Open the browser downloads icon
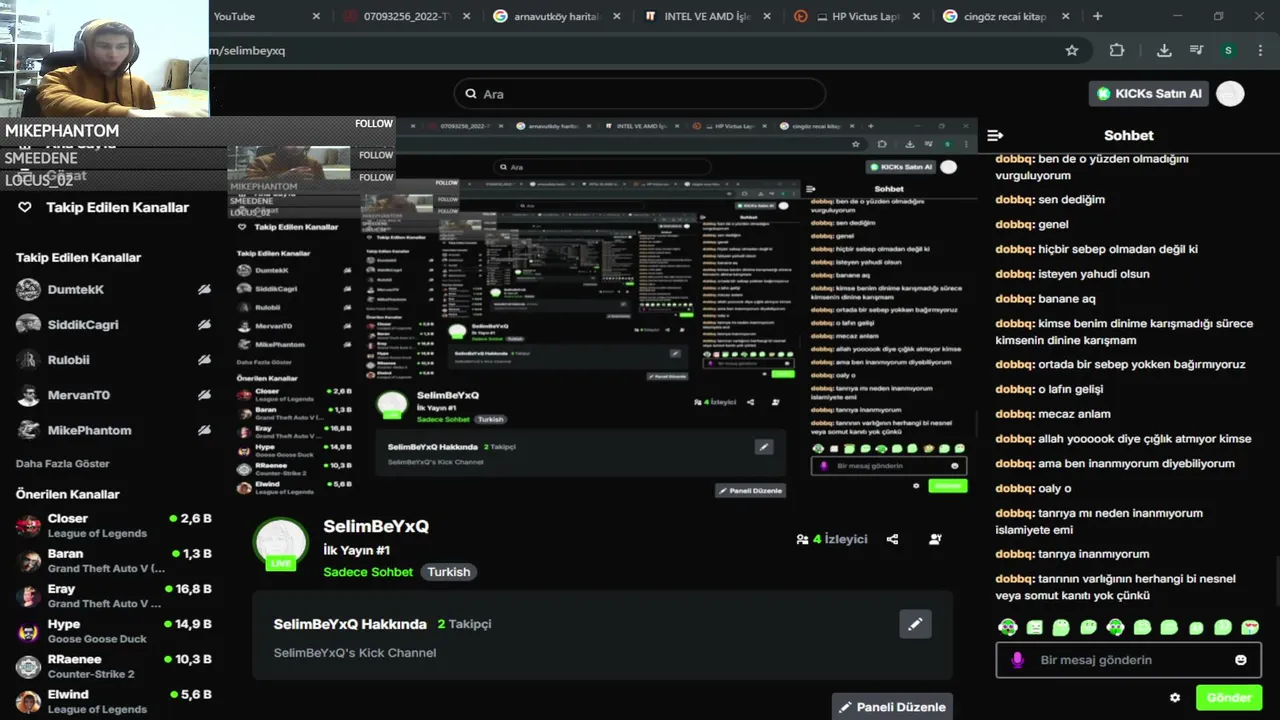1280x720 pixels. tap(1164, 50)
